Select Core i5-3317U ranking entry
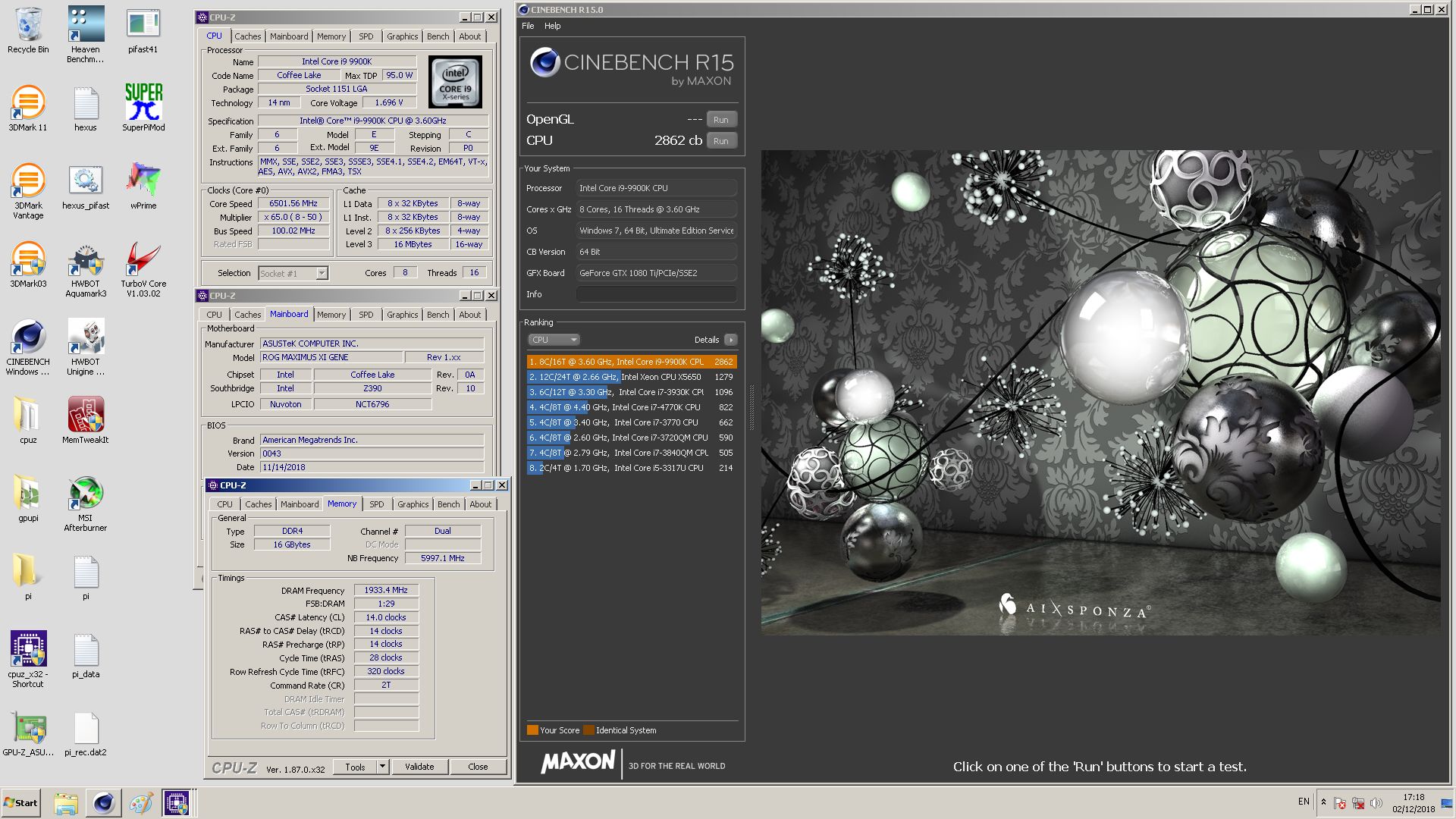 [x=631, y=468]
